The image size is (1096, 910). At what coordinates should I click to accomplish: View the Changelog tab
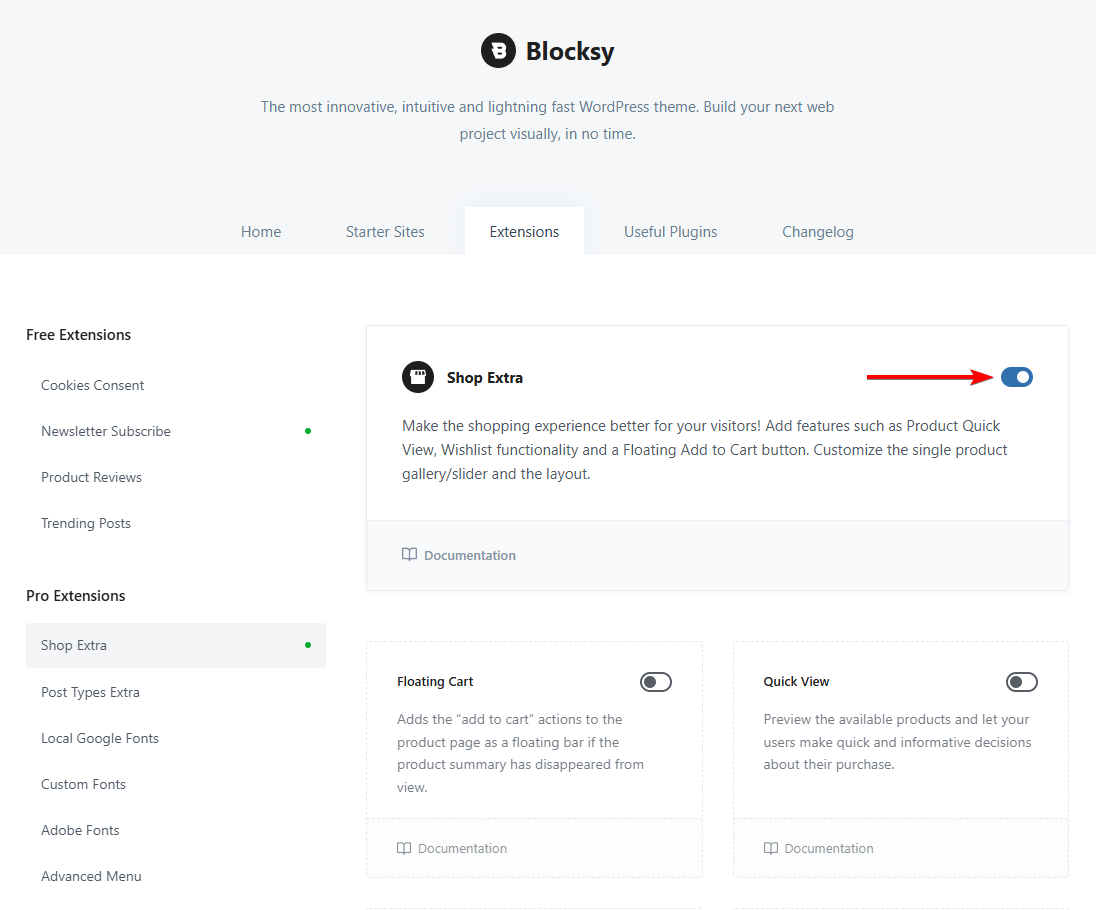(818, 232)
